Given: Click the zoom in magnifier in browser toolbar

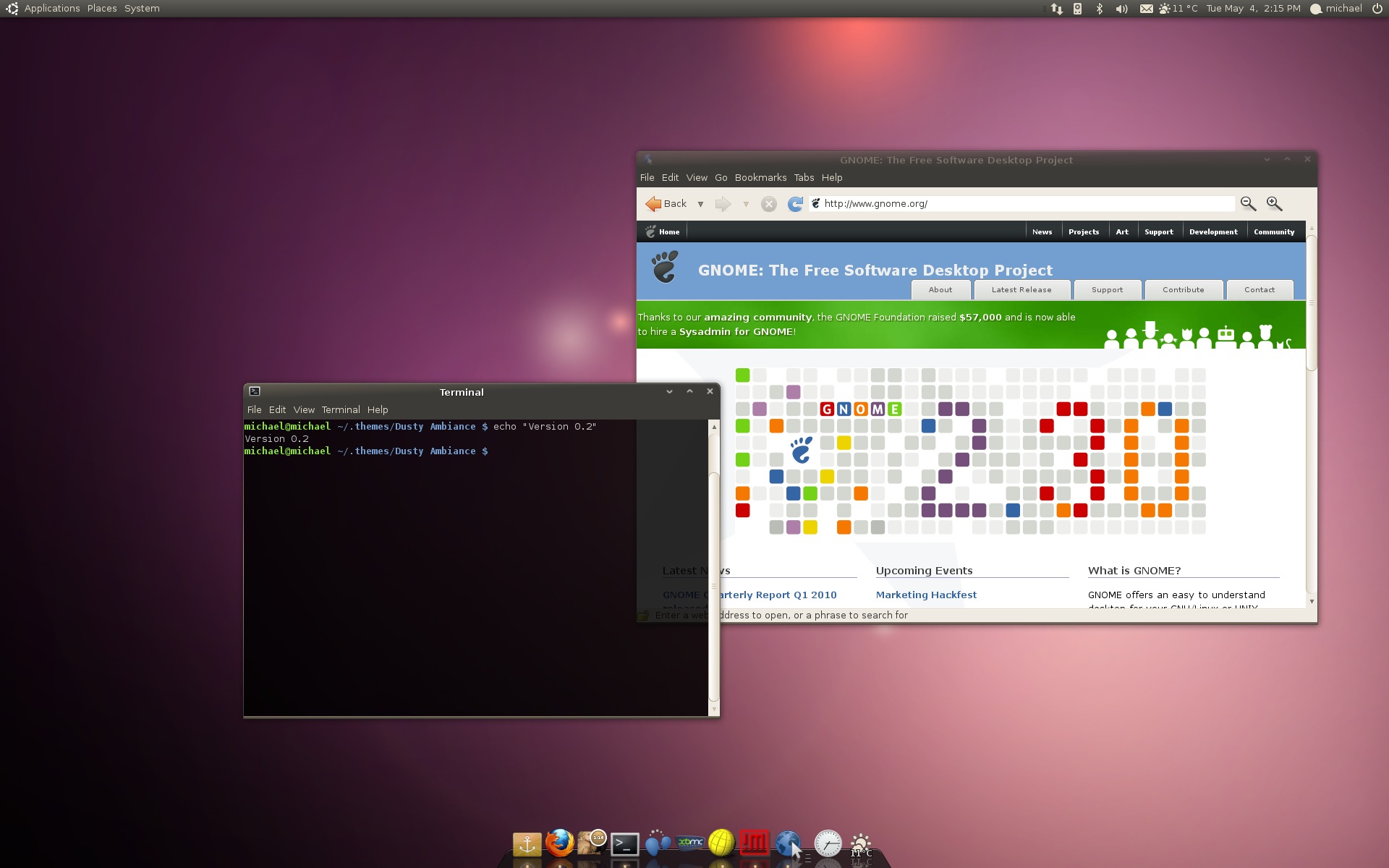Looking at the screenshot, I should click(1274, 204).
